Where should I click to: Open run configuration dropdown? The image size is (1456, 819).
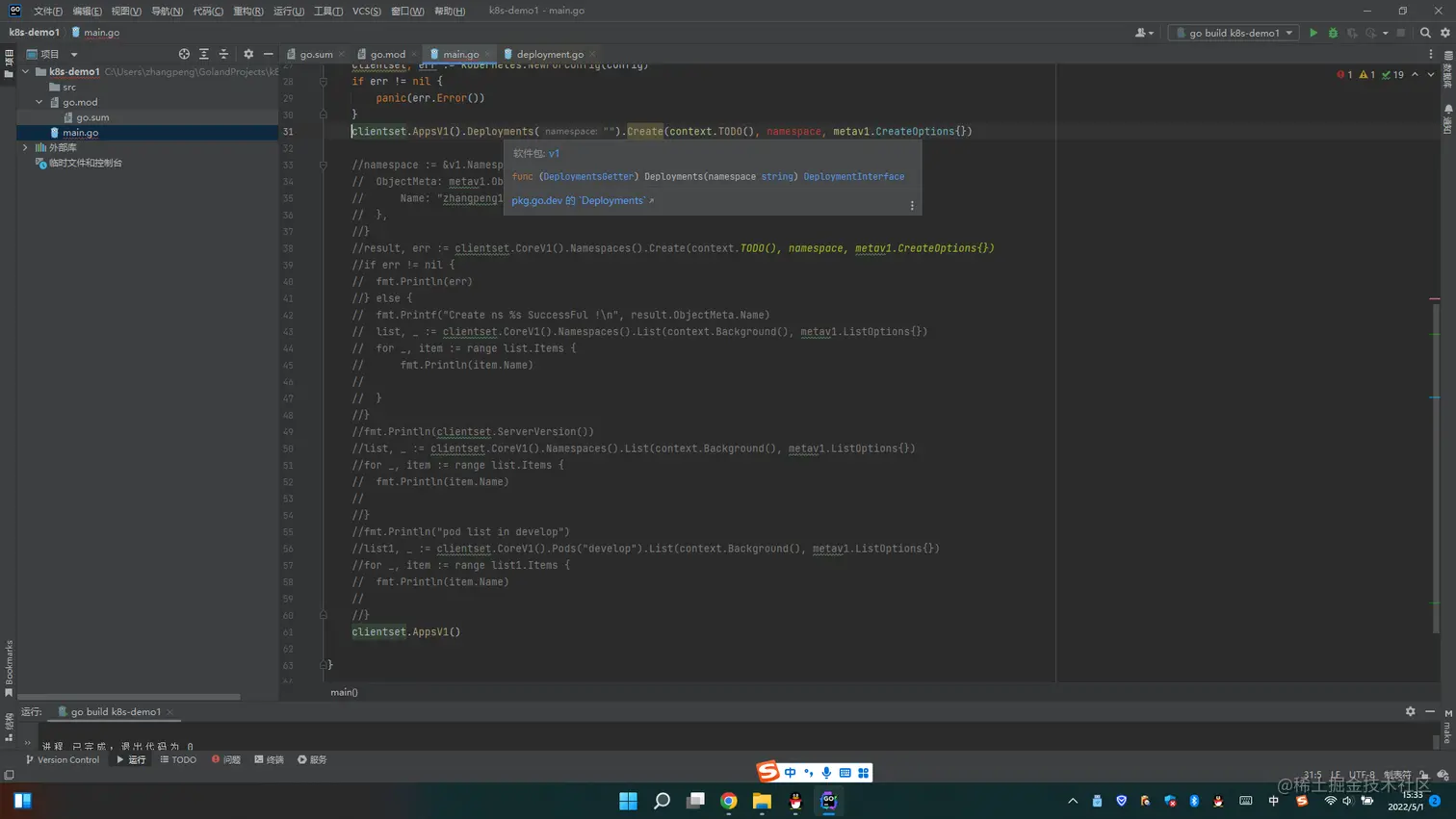point(1235,33)
